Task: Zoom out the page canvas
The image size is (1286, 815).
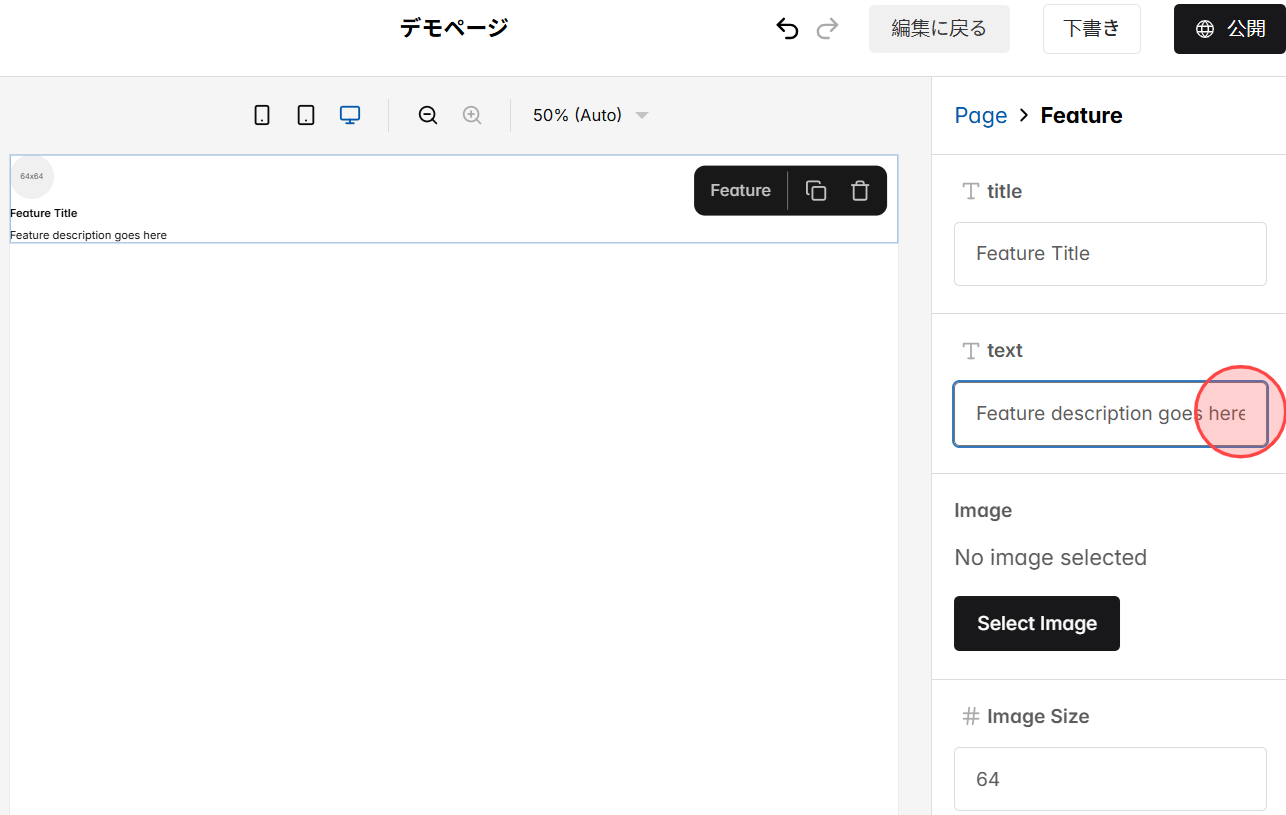Action: (x=427, y=114)
